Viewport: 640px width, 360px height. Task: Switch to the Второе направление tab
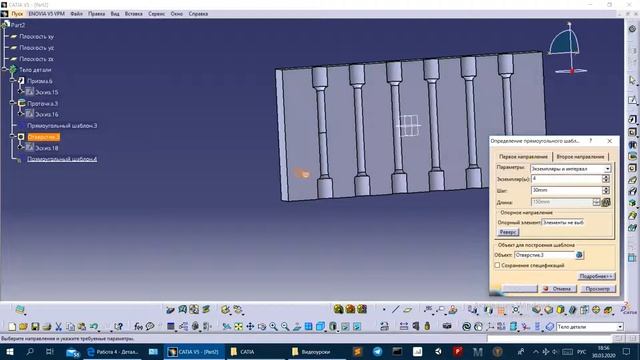click(x=580, y=157)
